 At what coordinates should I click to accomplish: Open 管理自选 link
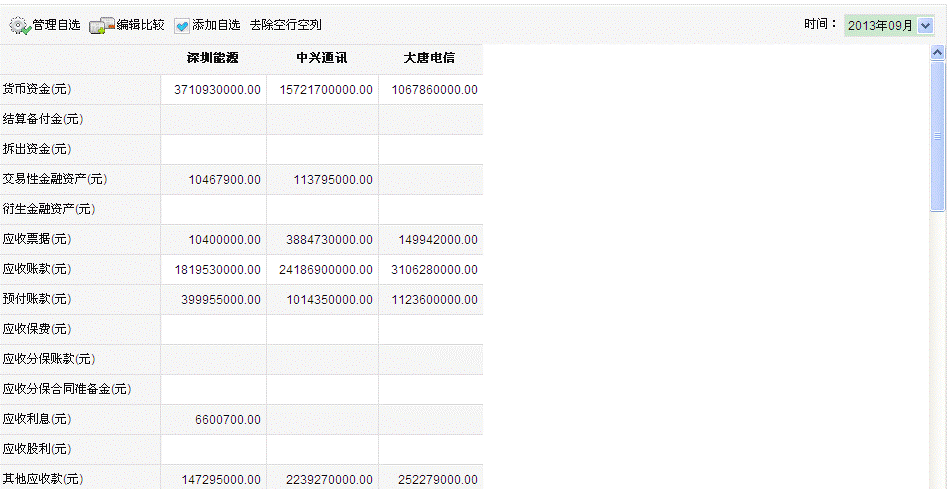56,25
